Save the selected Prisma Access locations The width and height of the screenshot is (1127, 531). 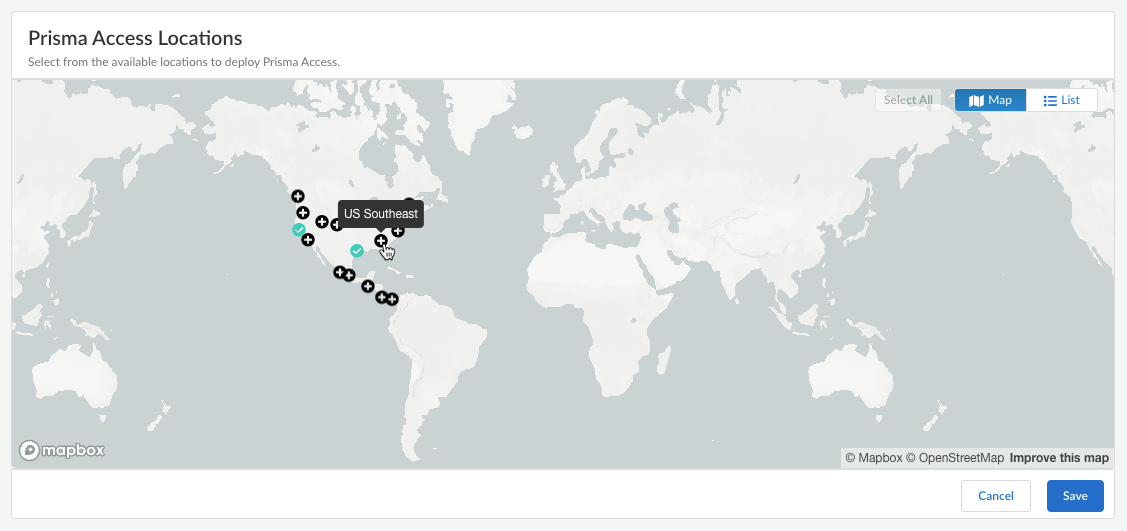(x=1075, y=496)
